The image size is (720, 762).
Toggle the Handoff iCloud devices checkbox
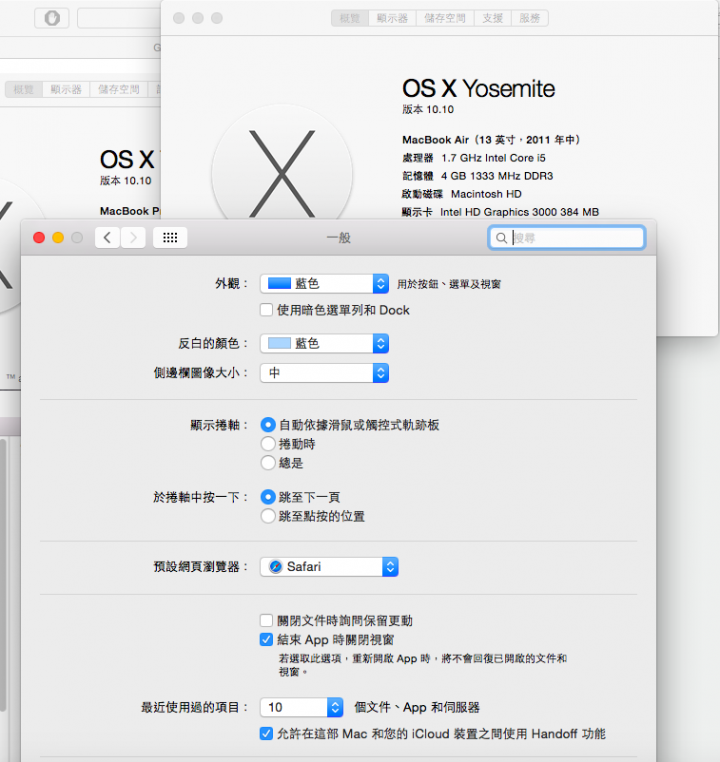click(x=266, y=733)
